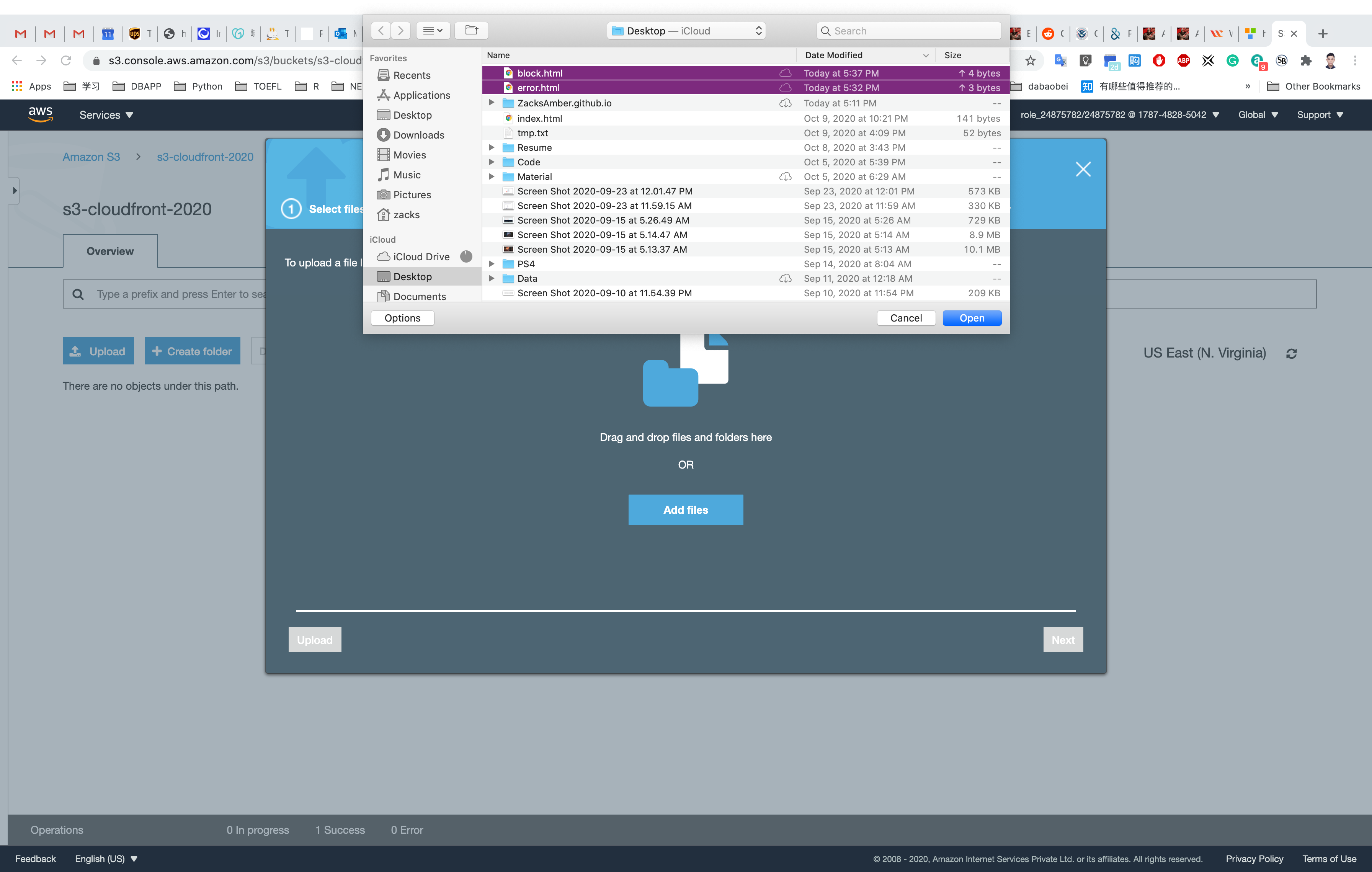Select the Overview tab
Image resolution: width=1372 pixels, height=872 pixels.
pos(110,251)
